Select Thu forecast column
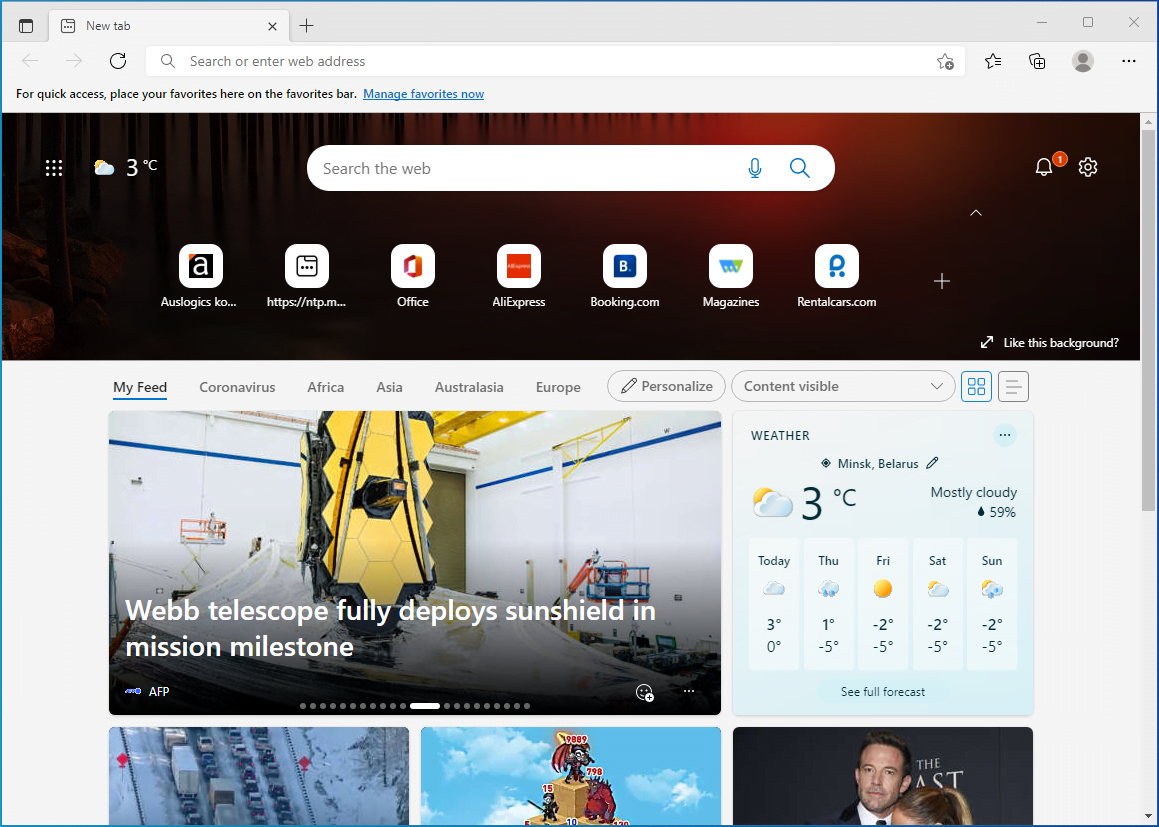 (x=829, y=604)
